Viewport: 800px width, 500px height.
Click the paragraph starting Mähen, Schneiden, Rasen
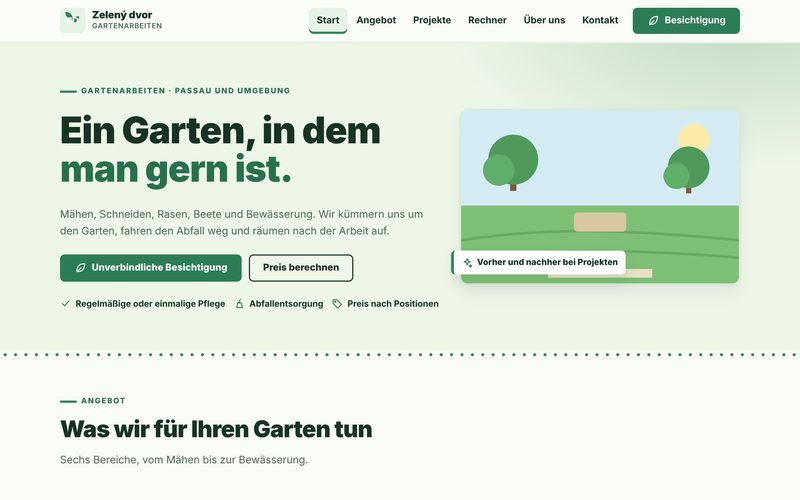coord(242,222)
